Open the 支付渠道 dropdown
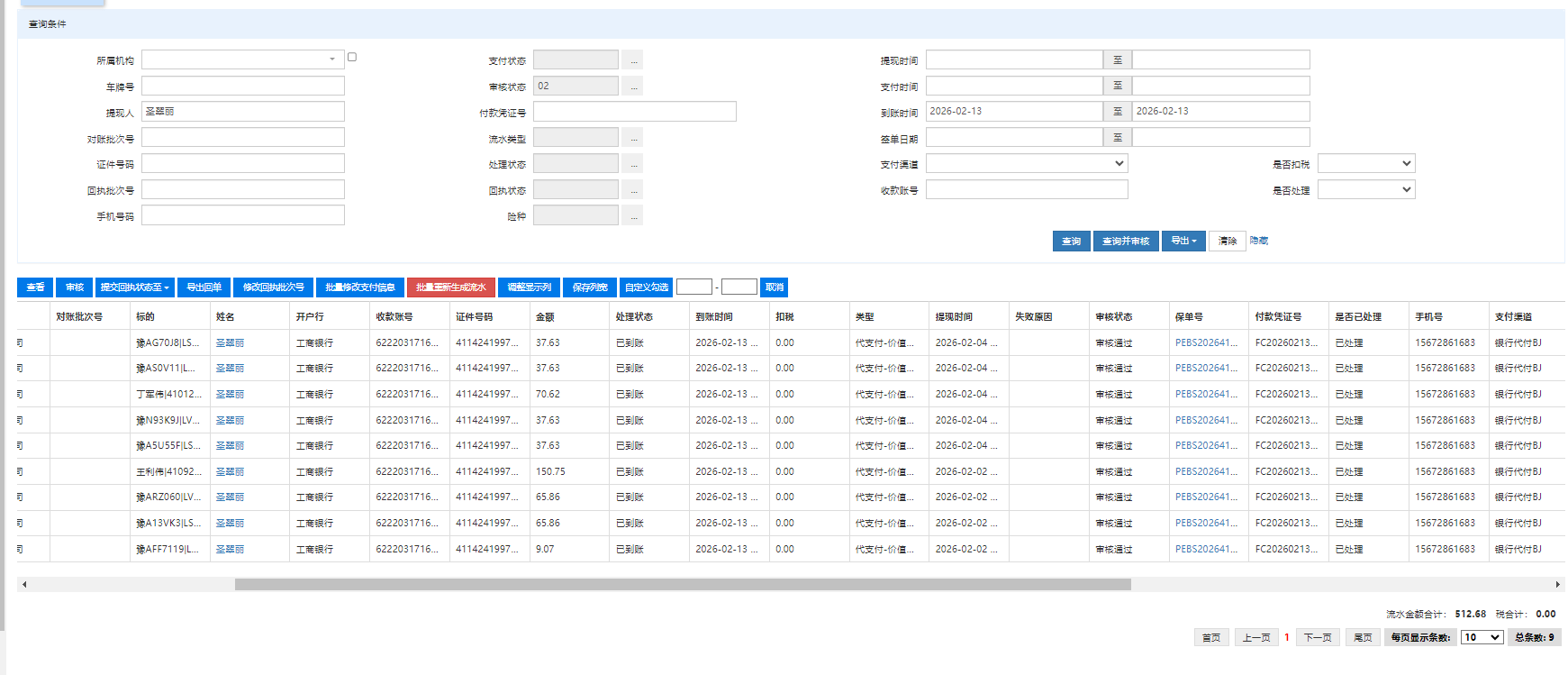Viewport: 1568px width, 675px height. click(x=1026, y=164)
